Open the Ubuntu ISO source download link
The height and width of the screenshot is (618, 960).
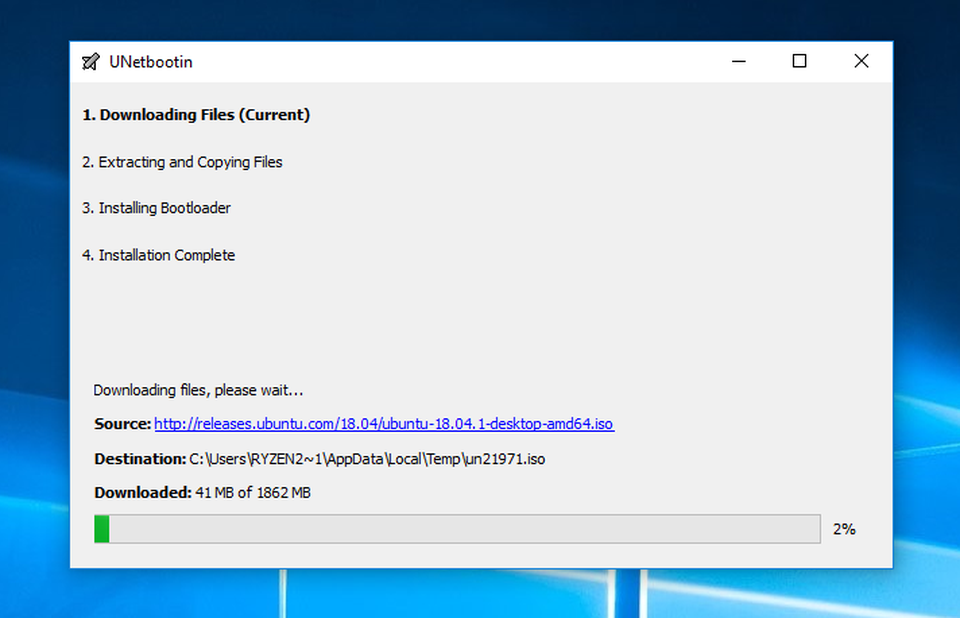(384, 424)
